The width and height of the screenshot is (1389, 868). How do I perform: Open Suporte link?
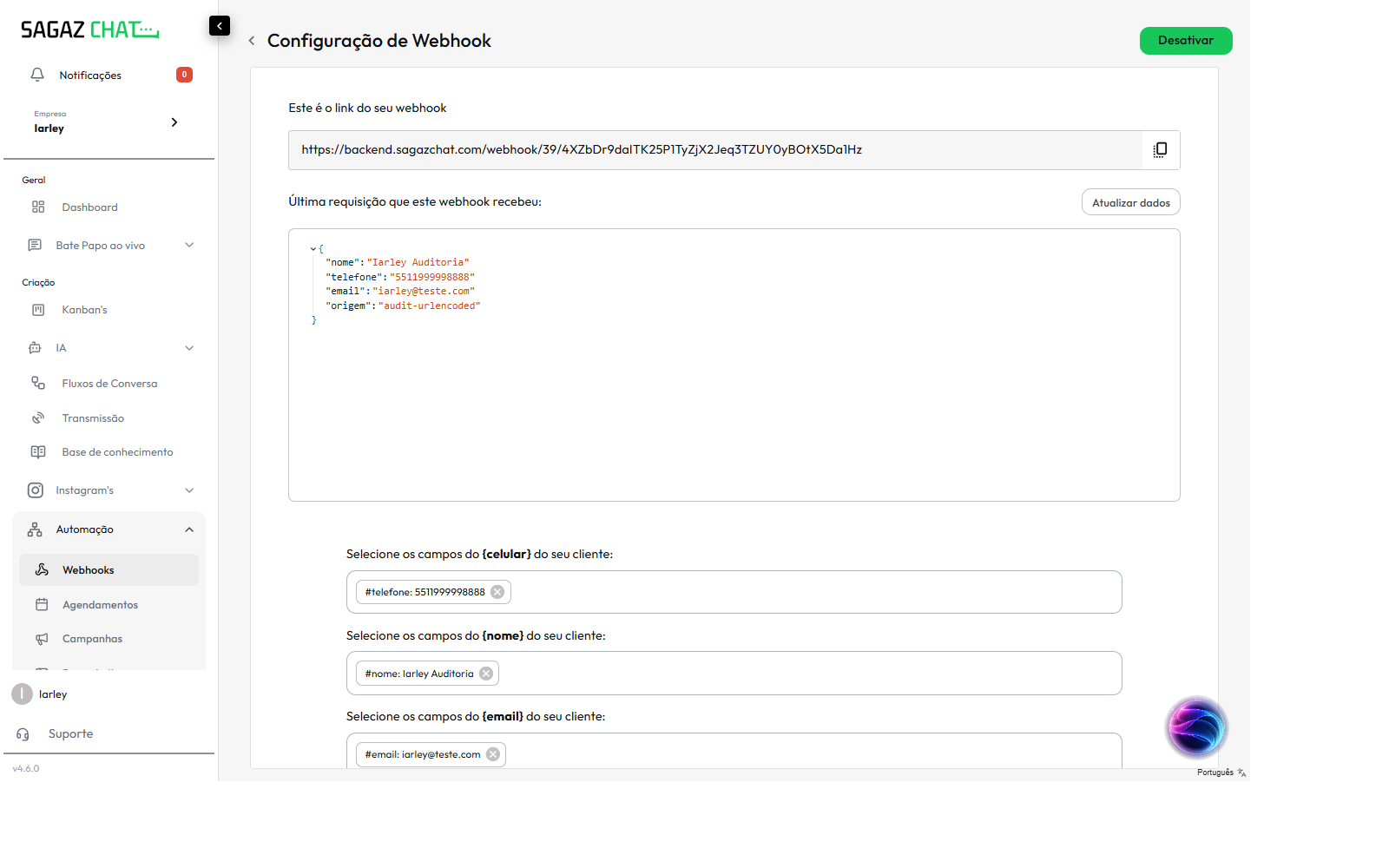pos(70,734)
